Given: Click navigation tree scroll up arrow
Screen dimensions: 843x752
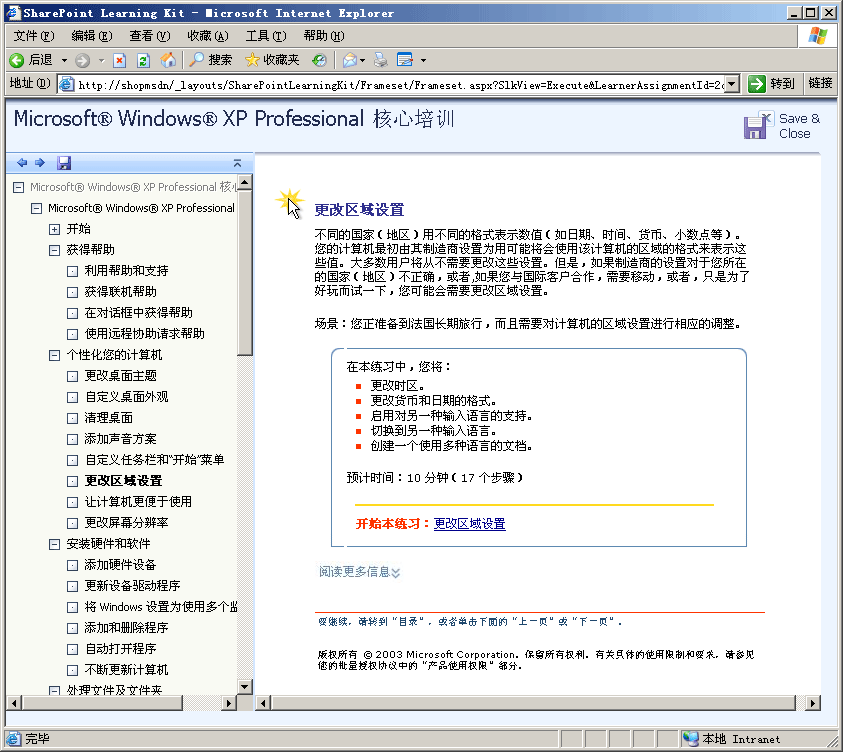Looking at the screenshot, I should (245, 183).
